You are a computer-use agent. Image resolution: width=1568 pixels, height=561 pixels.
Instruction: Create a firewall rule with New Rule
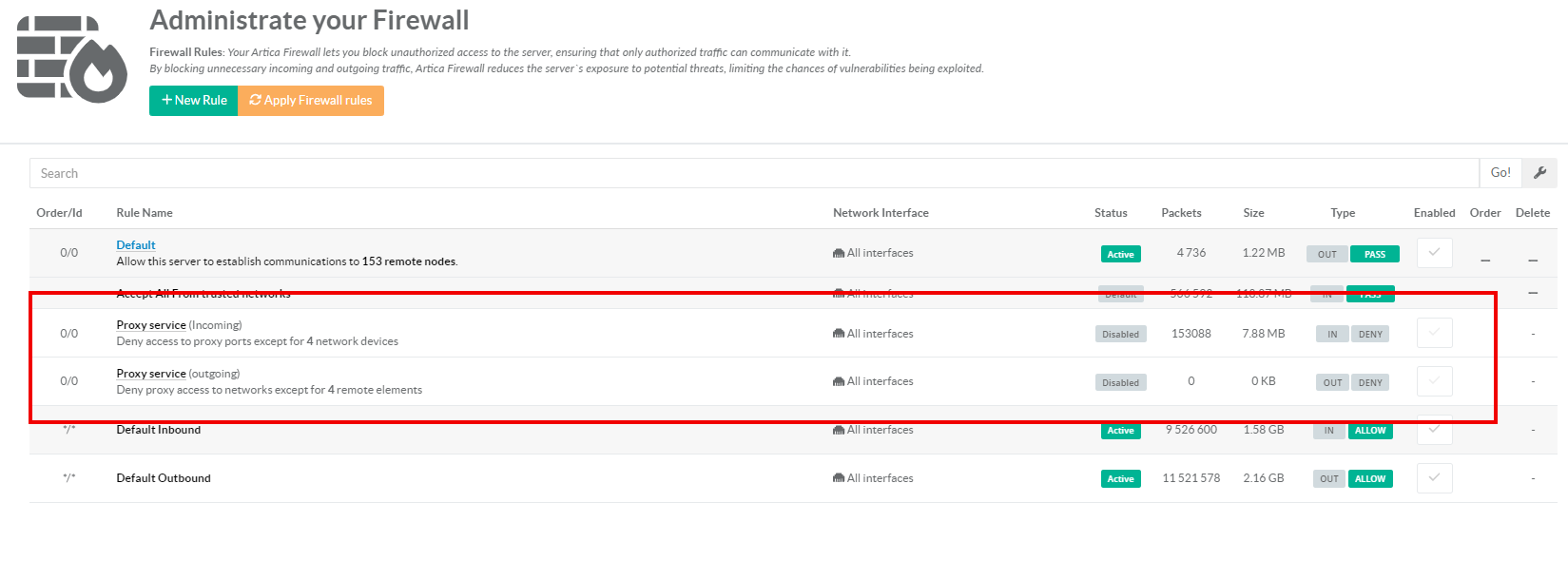tap(194, 101)
